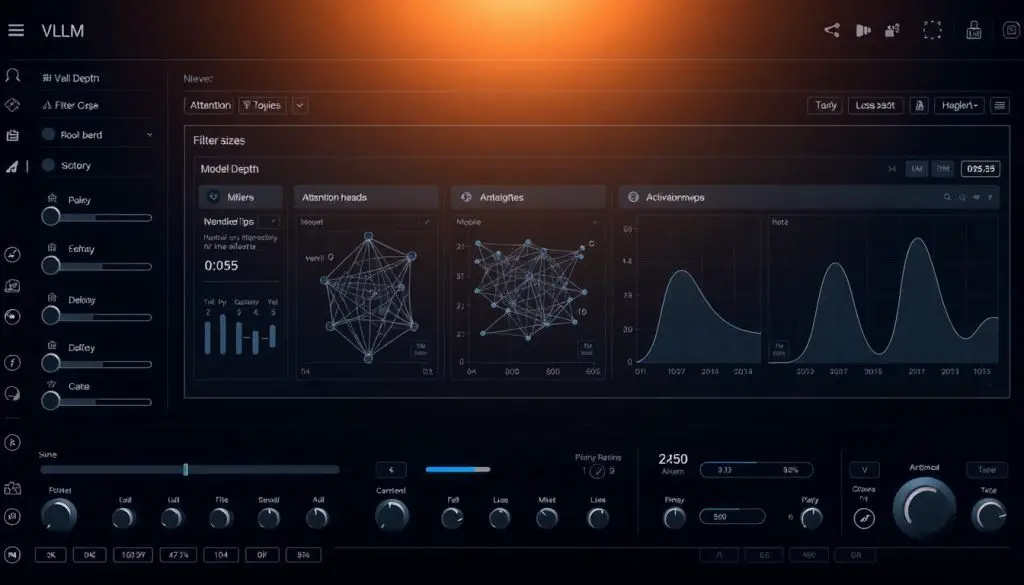The image size is (1024, 585).
Task: Click the Tarly button
Action: pyautogui.click(x=825, y=105)
